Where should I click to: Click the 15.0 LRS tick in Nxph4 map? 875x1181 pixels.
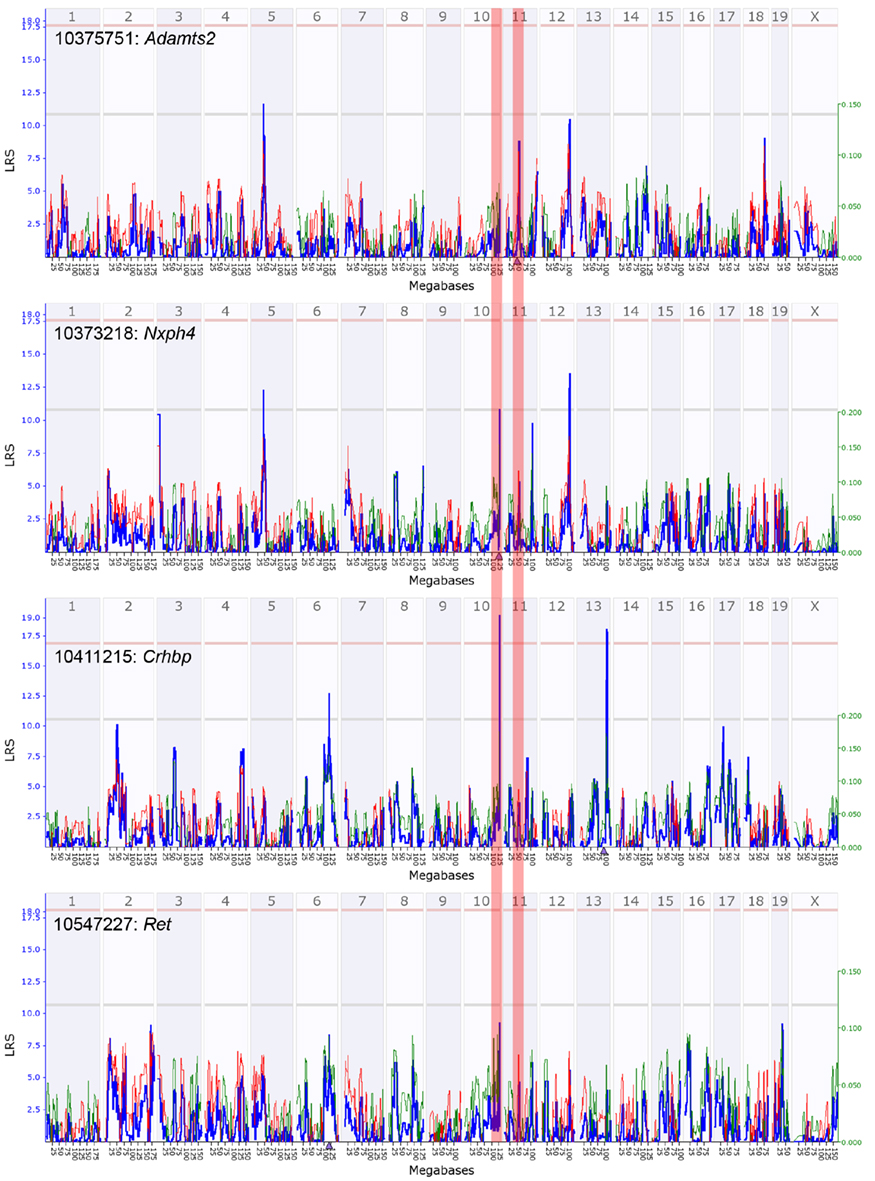point(32,354)
